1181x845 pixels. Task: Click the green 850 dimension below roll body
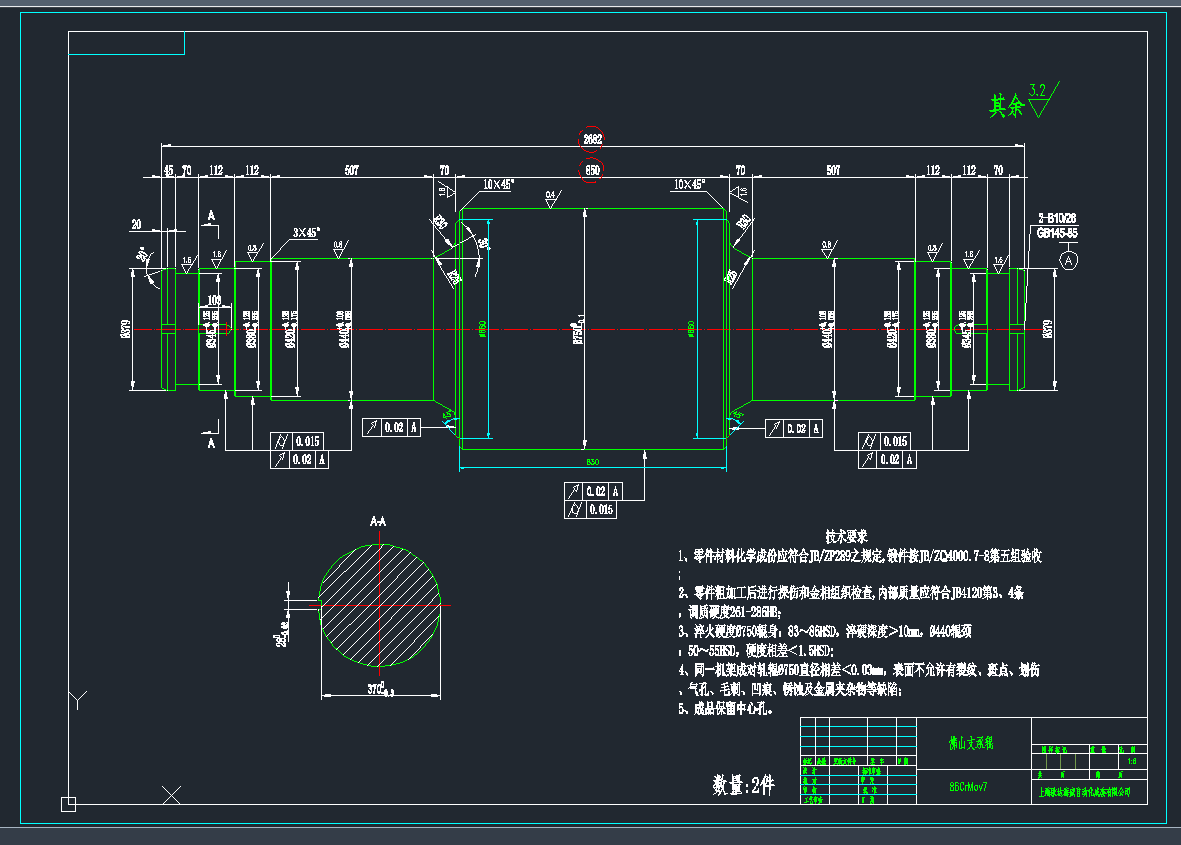(x=592, y=462)
